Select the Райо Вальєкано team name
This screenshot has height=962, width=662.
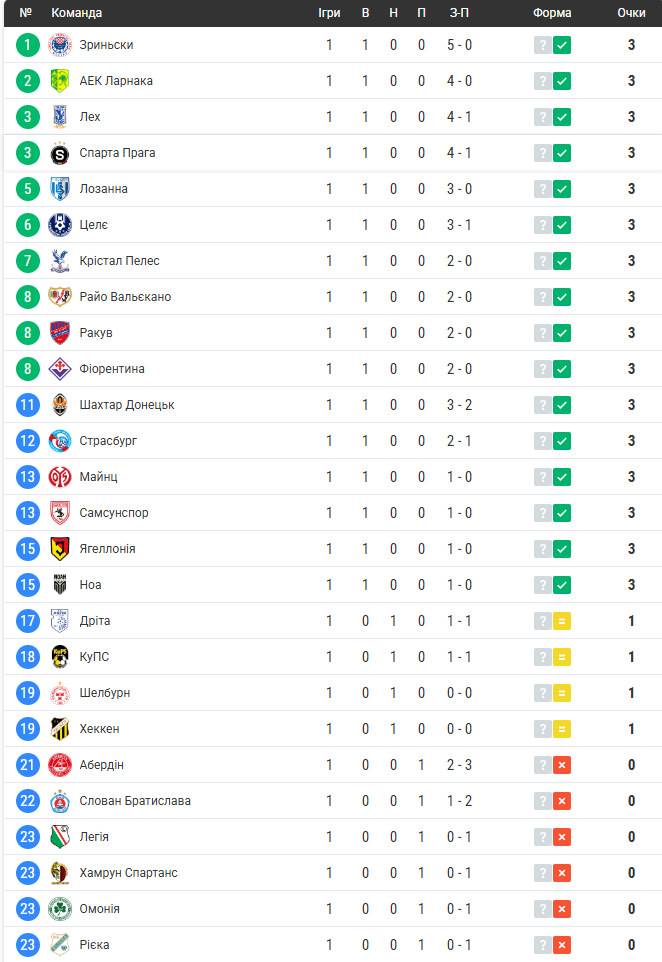(125, 297)
